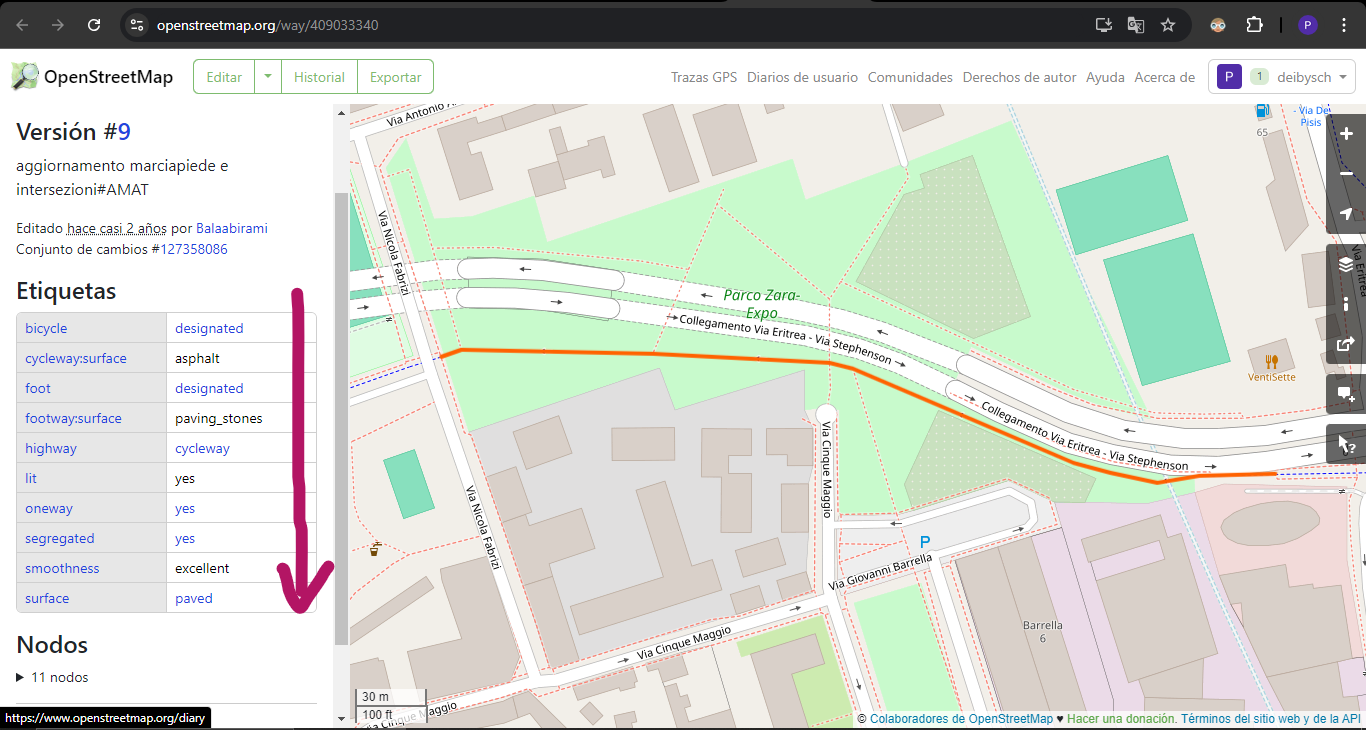
Task: View site information in address bar
Action: click(x=137, y=25)
